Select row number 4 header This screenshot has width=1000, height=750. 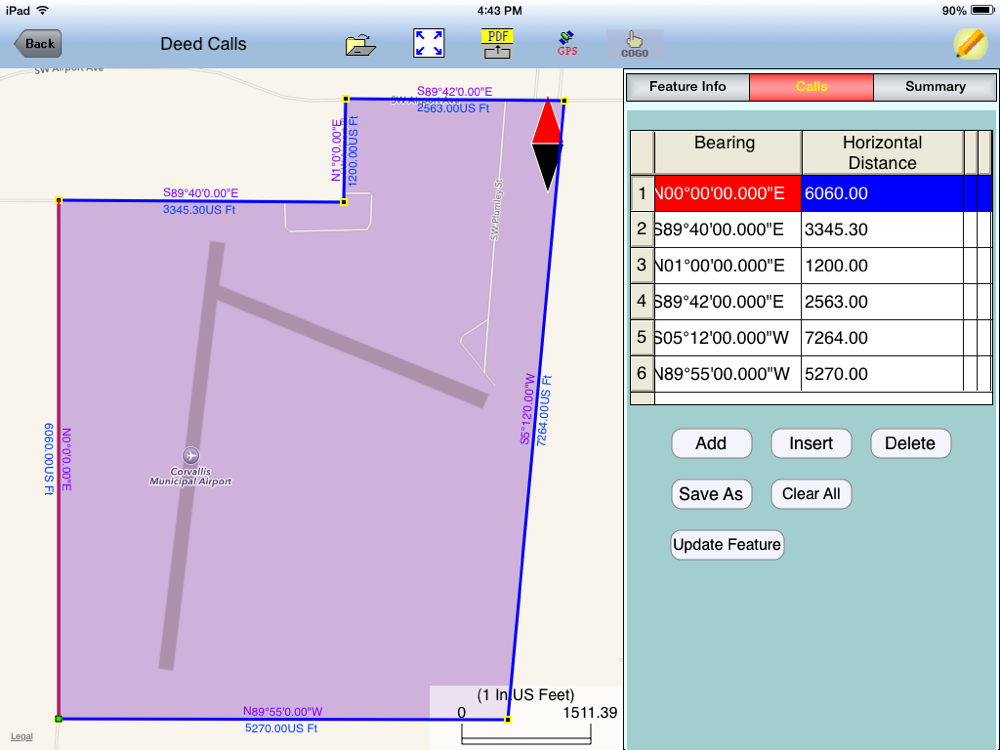click(642, 302)
